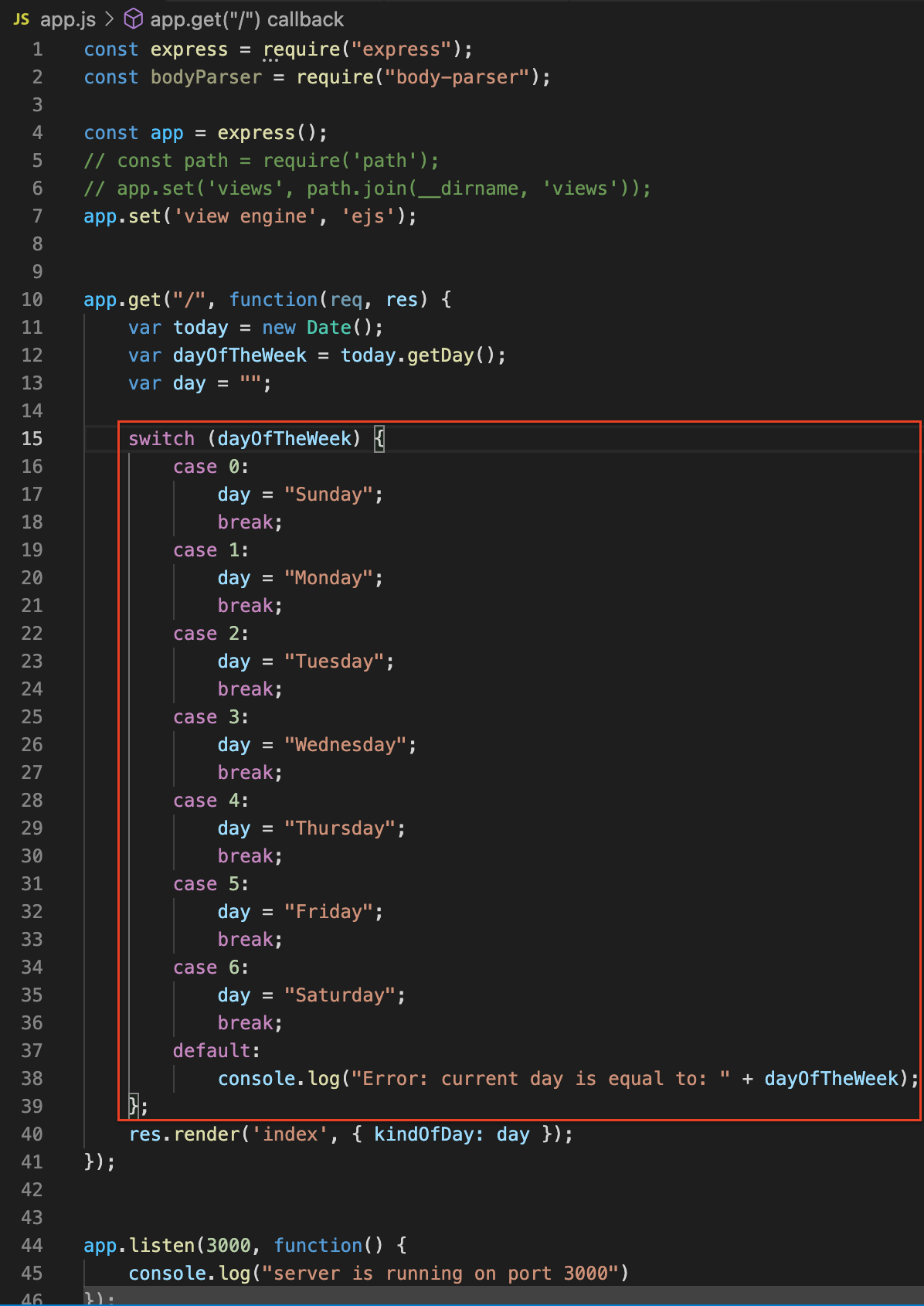924x1306 pixels.
Task: Click the "Tuesday" string
Action: [335, 662]
